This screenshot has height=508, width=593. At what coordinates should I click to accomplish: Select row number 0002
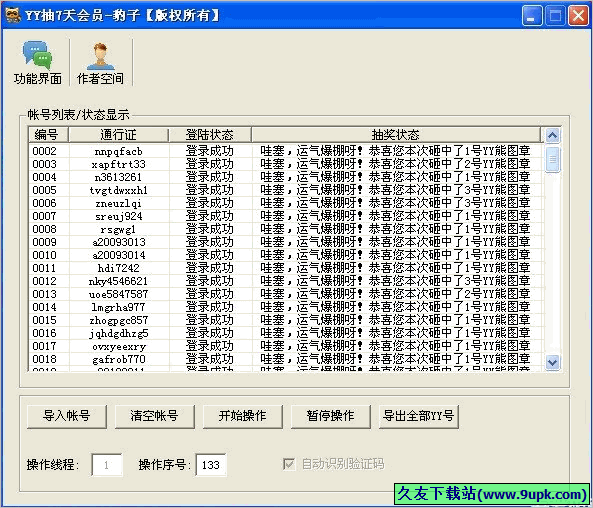point(45,151)
